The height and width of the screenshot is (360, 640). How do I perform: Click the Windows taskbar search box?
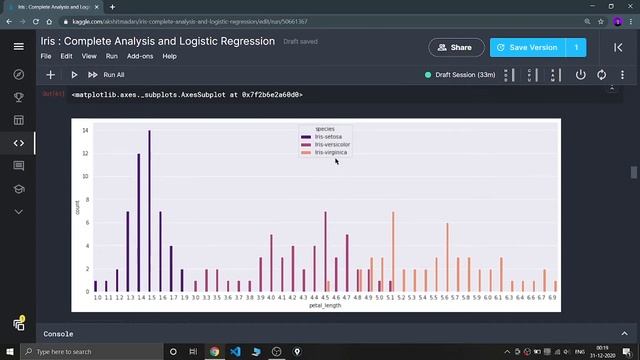click(91, 351)
